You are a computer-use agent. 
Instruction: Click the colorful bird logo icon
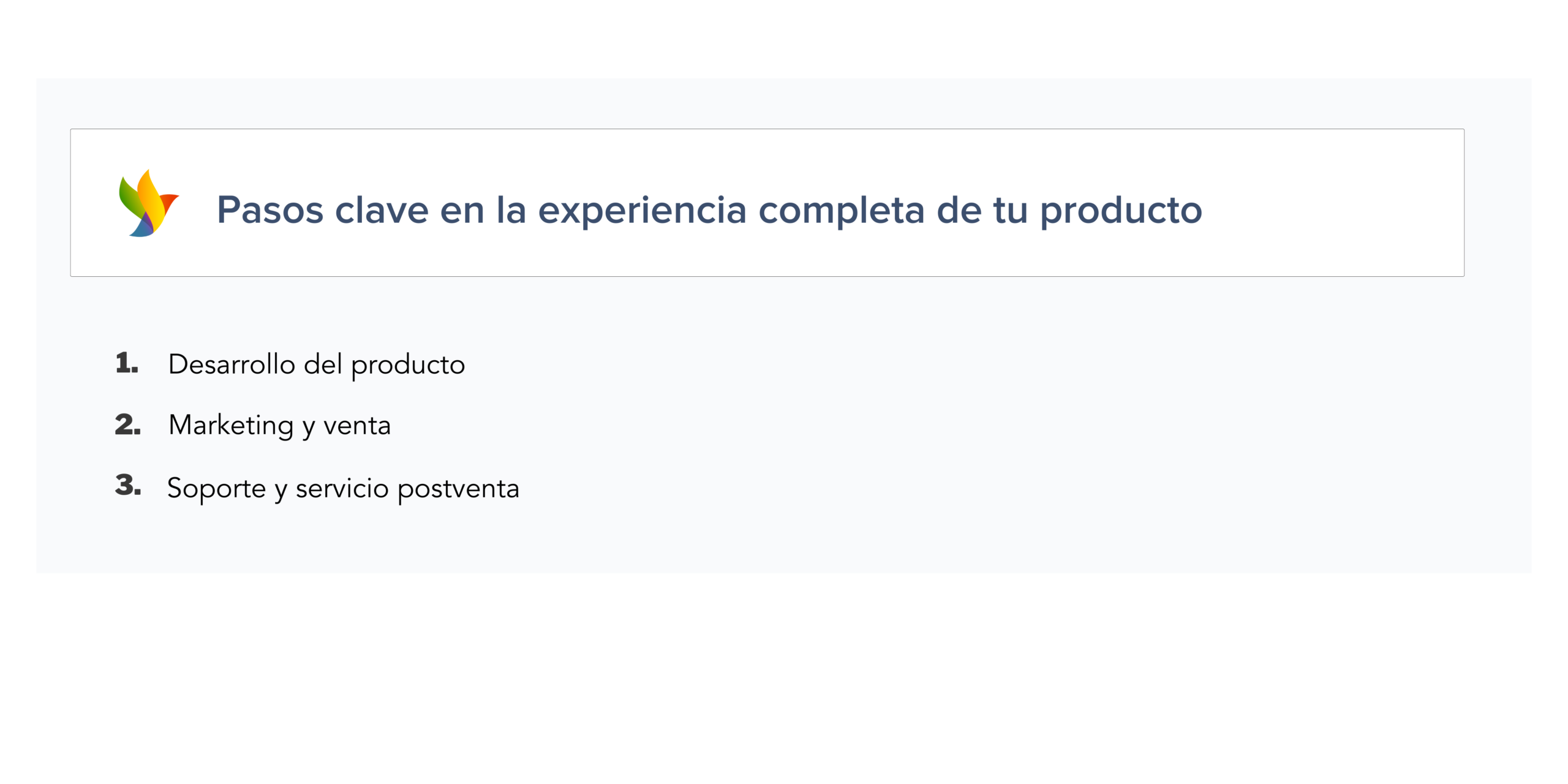click(x=148, y=203)
